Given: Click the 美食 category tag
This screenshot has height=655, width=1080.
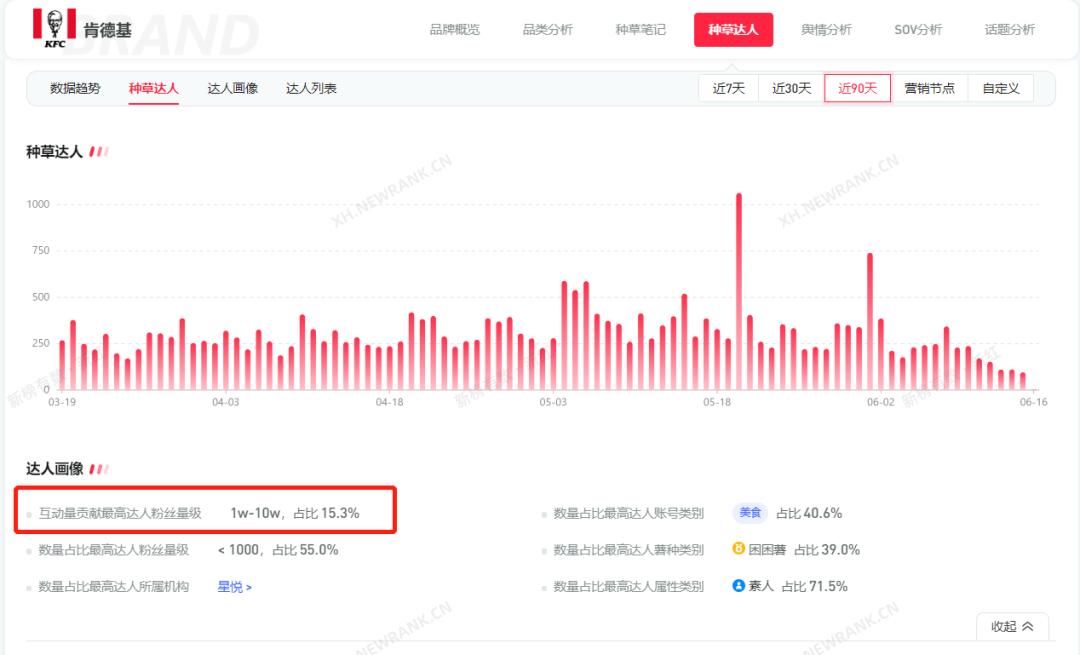Looking at the screenshot, I should coord(748,512).
